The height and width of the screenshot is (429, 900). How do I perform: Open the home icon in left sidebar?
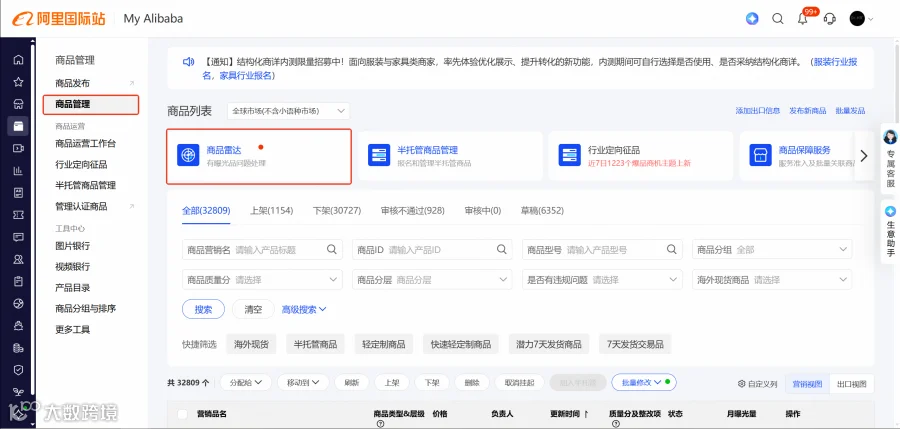(18, 60)
